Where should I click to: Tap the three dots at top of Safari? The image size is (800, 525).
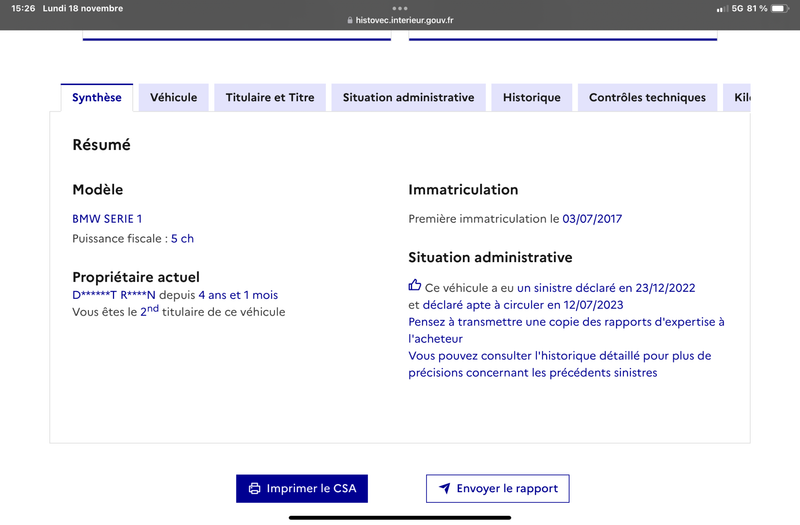[x=400, y=8]
